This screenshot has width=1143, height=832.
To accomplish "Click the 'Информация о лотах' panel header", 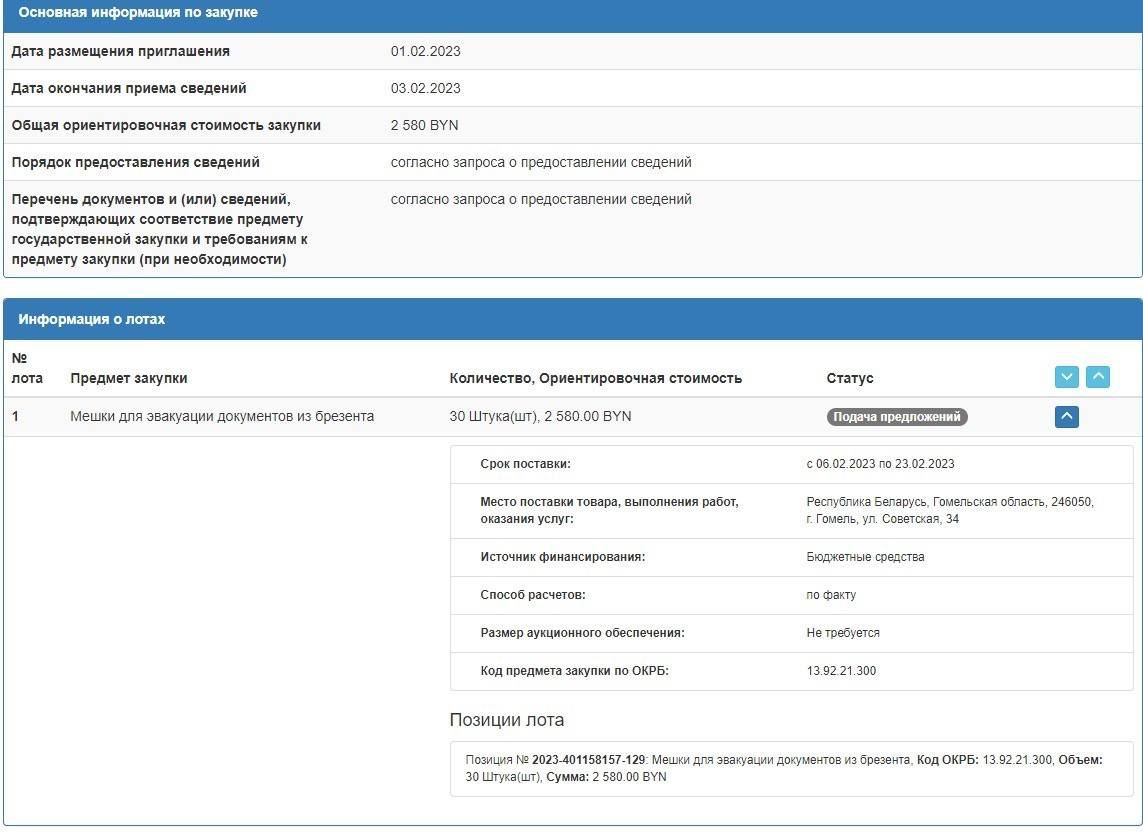I will (92, 319).
